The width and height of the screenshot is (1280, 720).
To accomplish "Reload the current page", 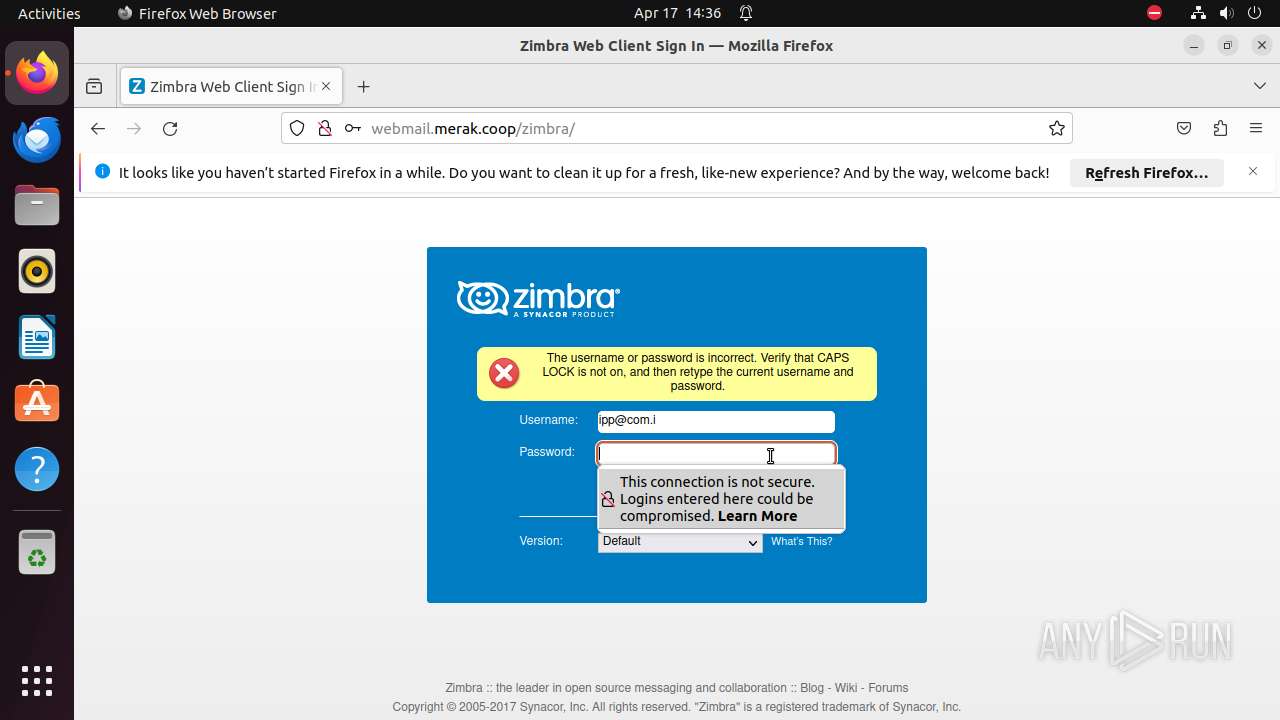I will pyautogui.click(x=170, y=128).
